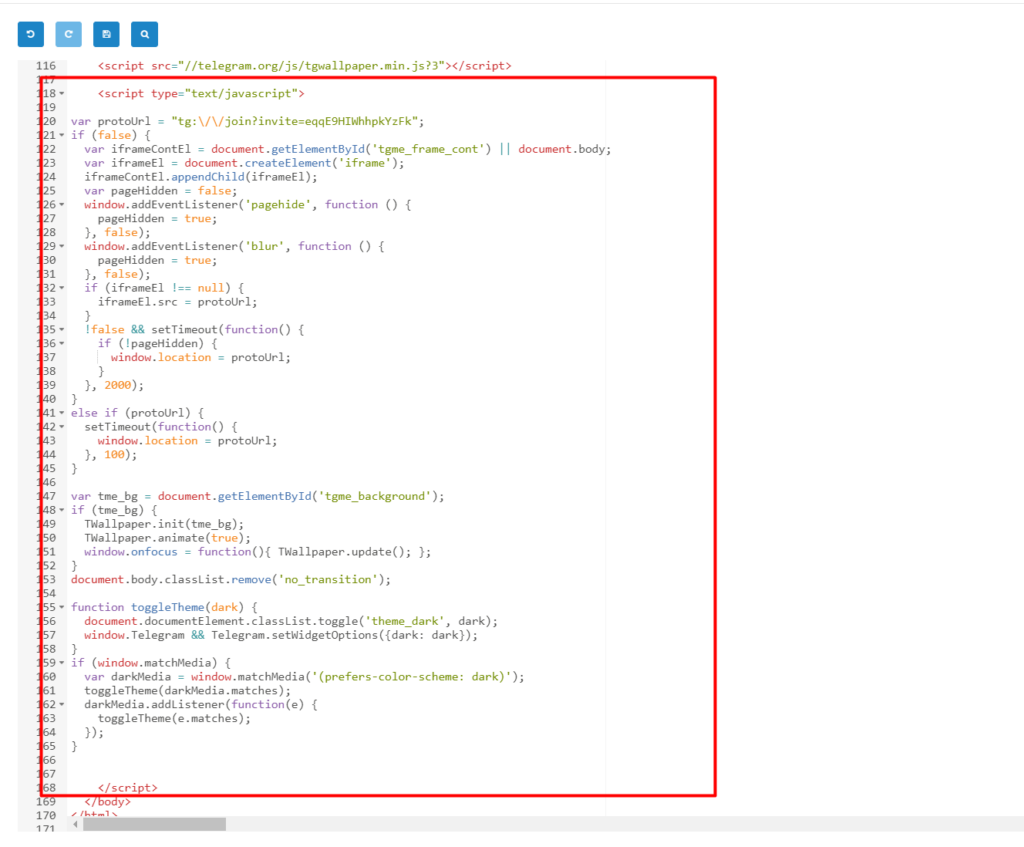This screenshot has height=847, width=1024.
Task: Fold the 'setTimeout(function() {' line arrow
Action: coord(62,427)
